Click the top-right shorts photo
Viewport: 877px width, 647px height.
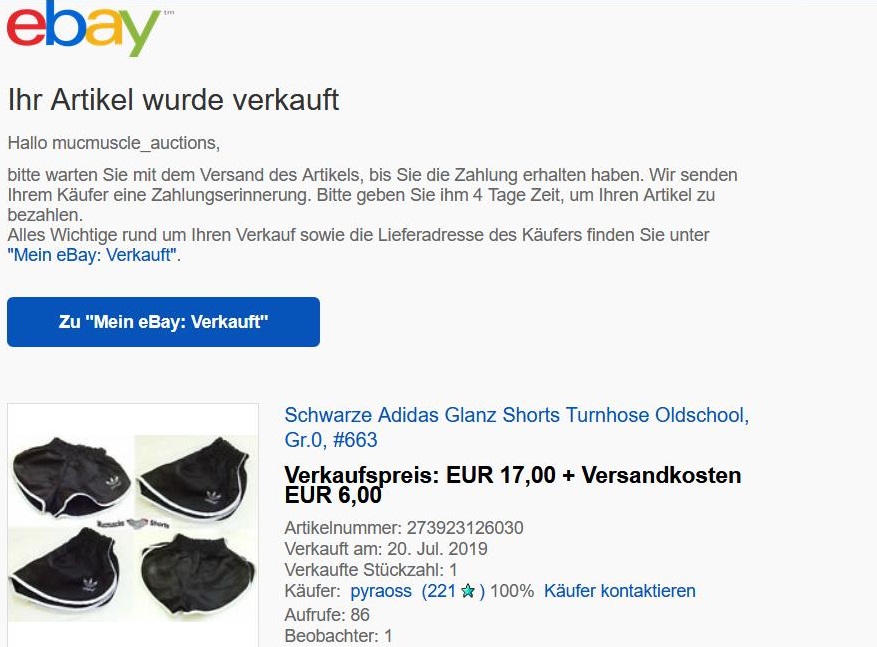[x=196, y=481]
